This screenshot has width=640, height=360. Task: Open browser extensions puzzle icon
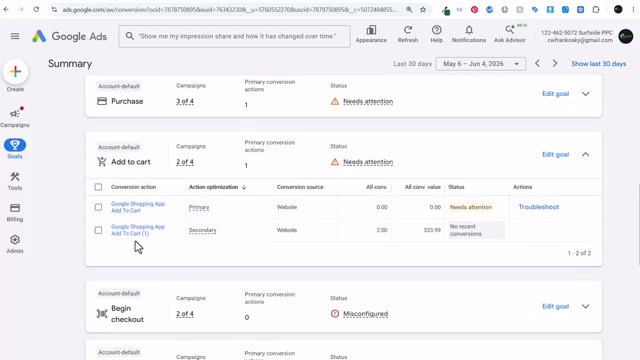pos(596,9)
